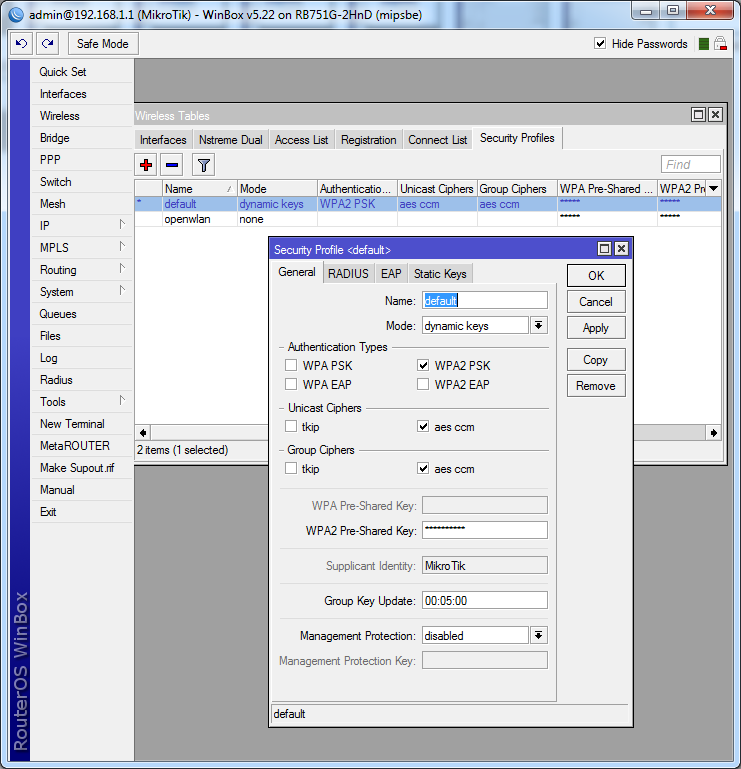Open Quick Set in sidebar
The image size is (741, 769).
(82, 72)
